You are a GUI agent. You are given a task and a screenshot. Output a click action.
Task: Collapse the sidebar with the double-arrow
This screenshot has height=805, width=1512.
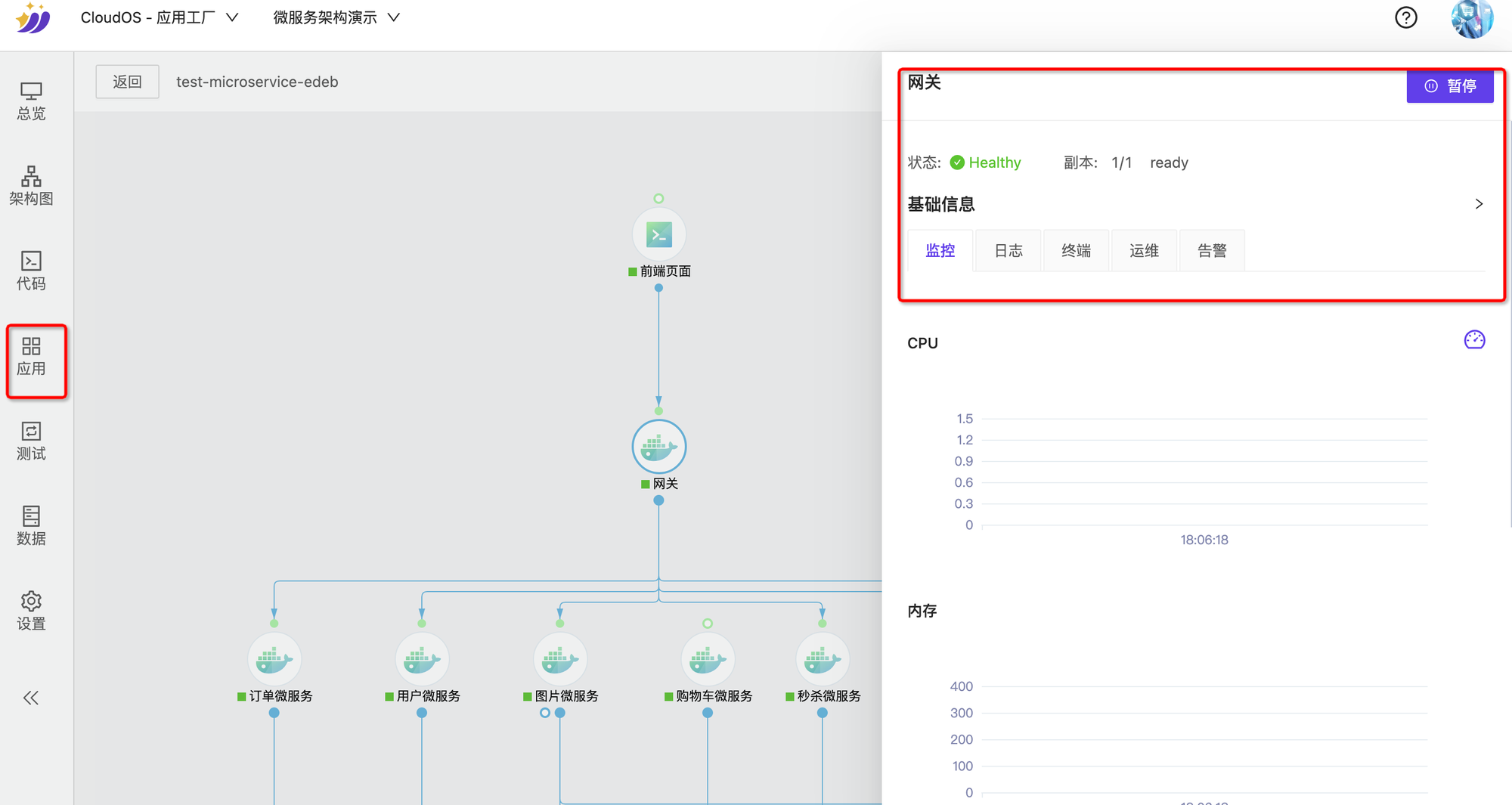(30, 697)
